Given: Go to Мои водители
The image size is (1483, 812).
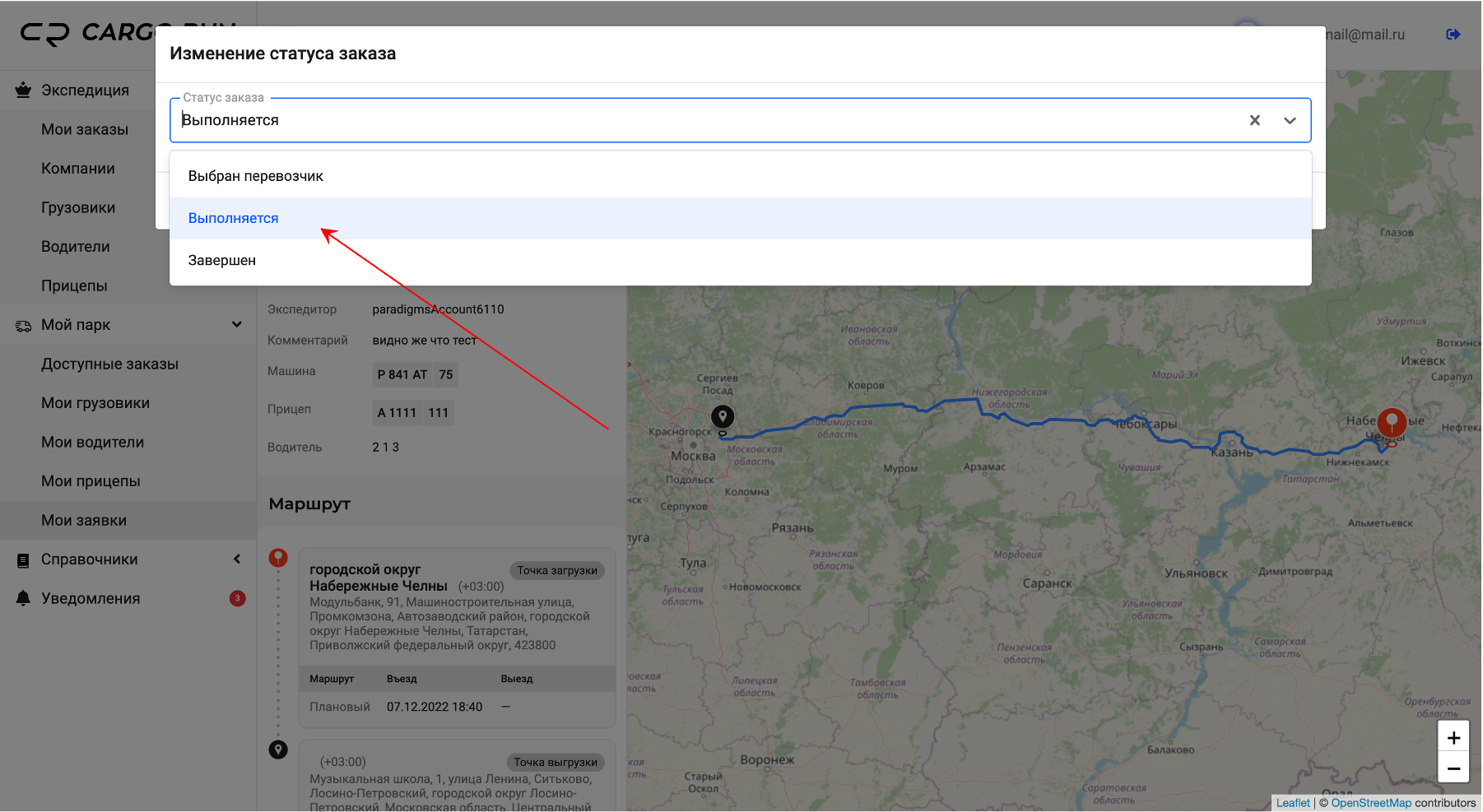Looking at the screenshot, I should pos(92,442).
